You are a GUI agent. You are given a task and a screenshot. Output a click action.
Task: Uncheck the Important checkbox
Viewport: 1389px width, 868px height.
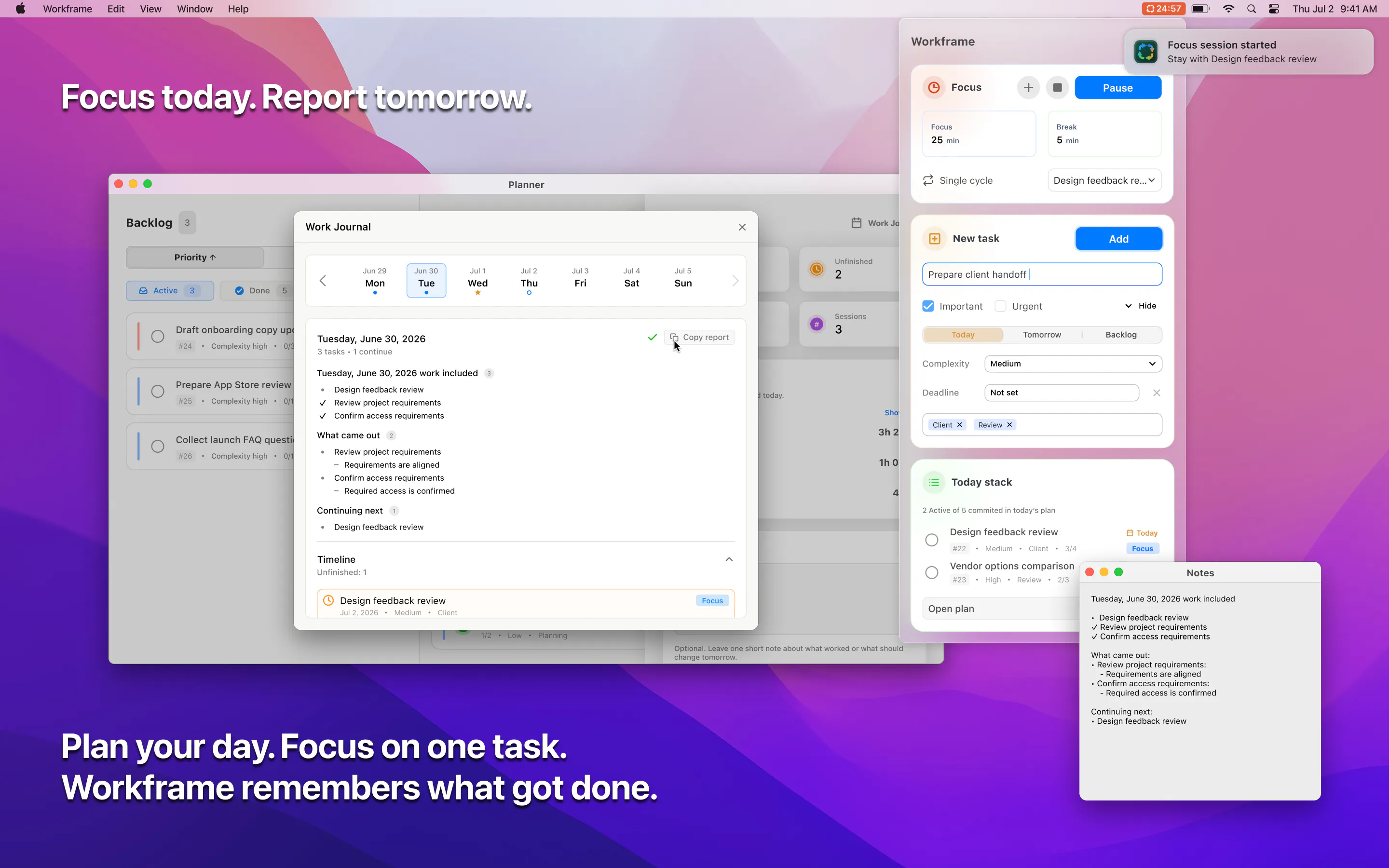[928, 306]
